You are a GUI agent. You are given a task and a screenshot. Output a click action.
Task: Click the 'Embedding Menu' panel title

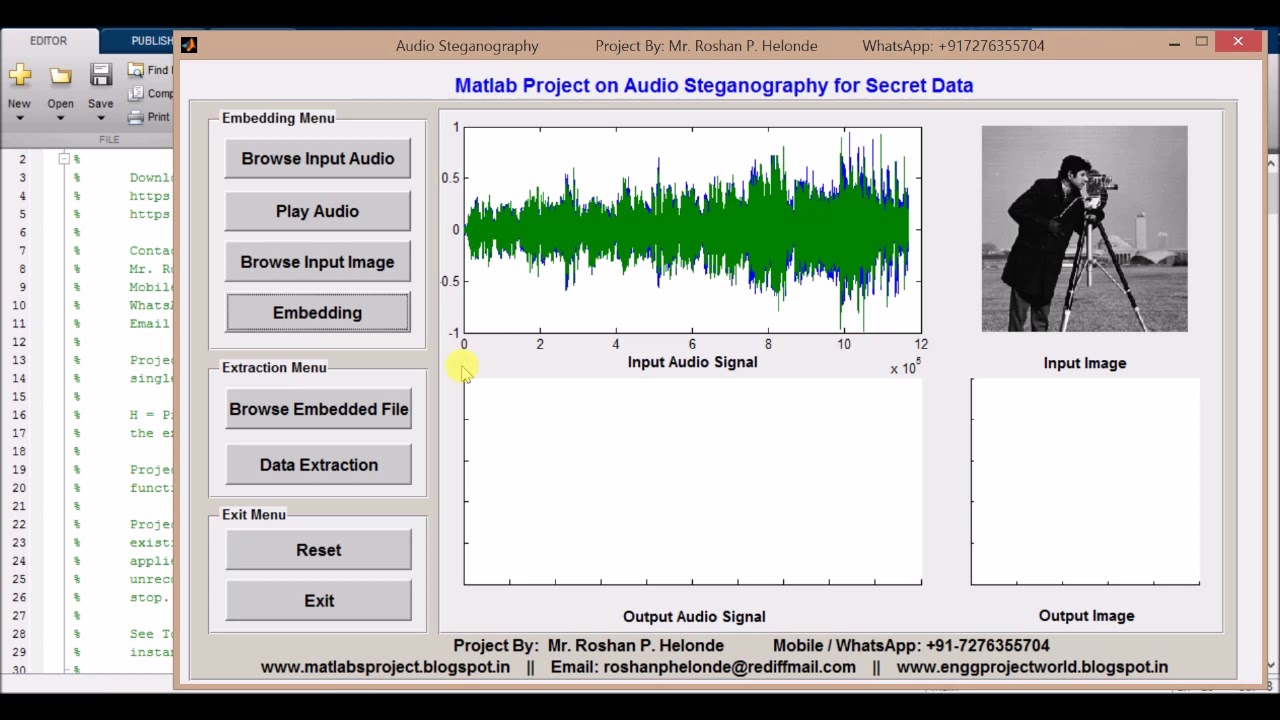click(x=278, y=118)
